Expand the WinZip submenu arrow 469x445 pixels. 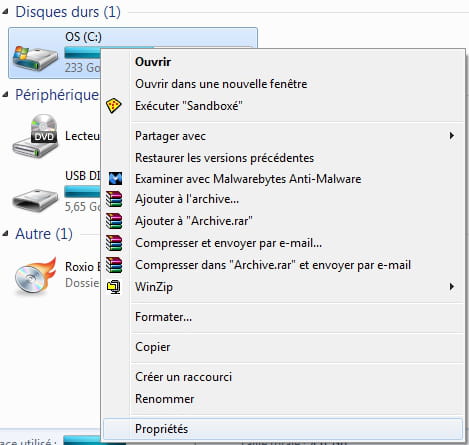coord(452,287)
